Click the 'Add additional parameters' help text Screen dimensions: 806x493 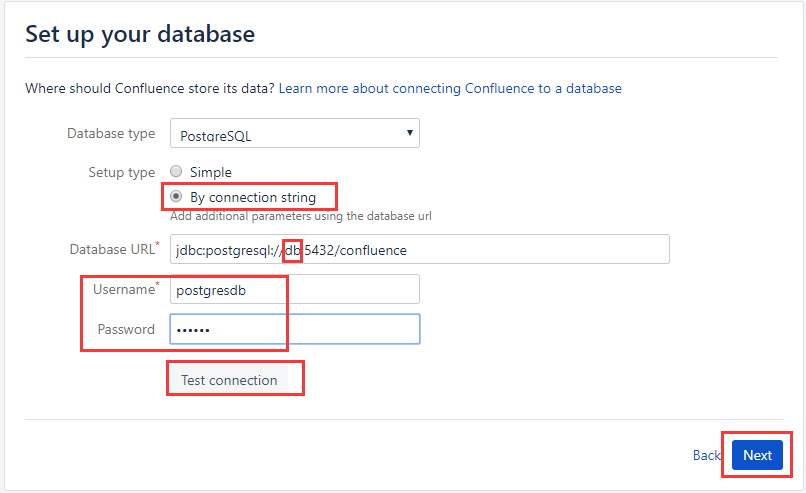pyautogui.click(x=301, y=216)
